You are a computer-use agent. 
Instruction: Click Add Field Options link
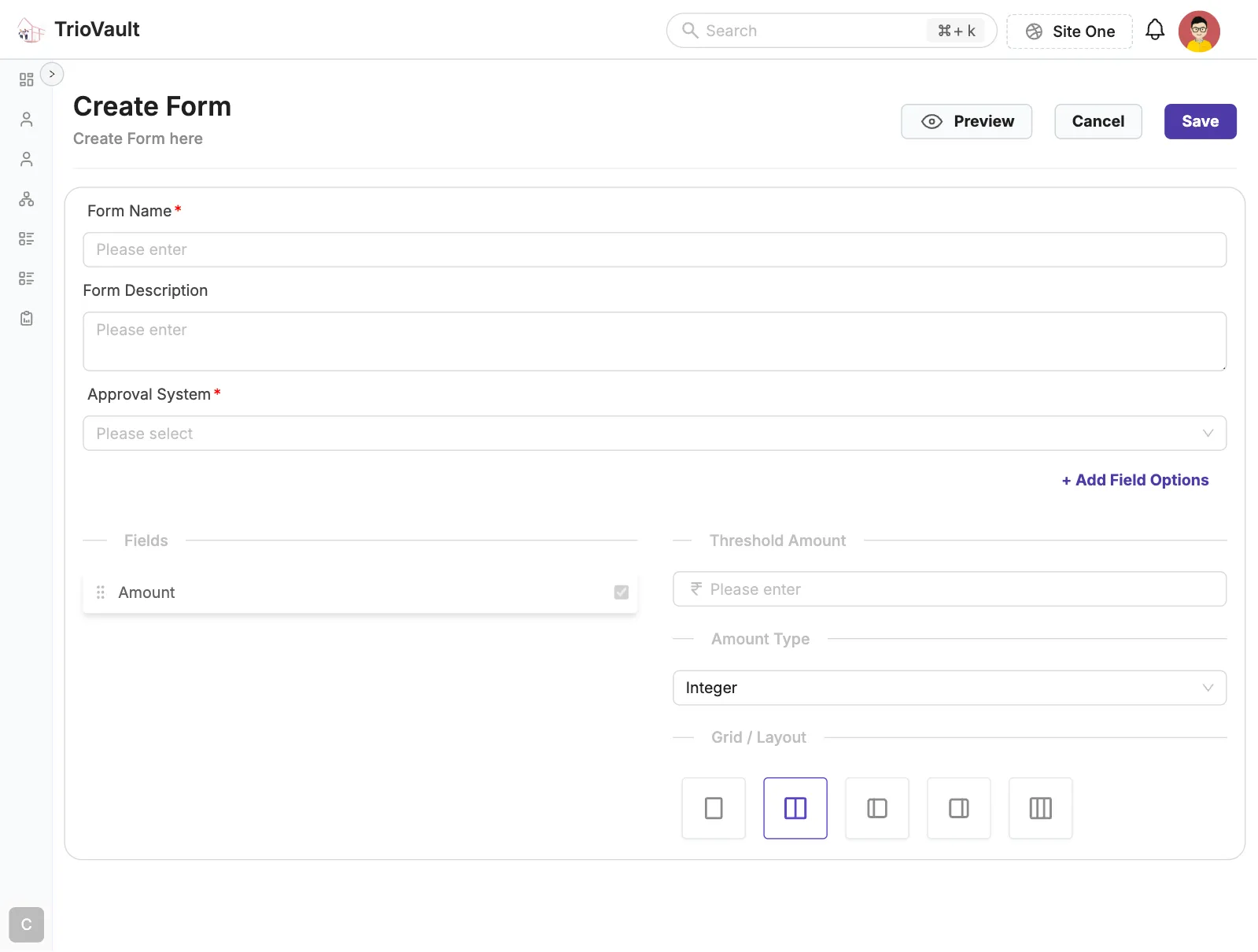[1134, 480]
